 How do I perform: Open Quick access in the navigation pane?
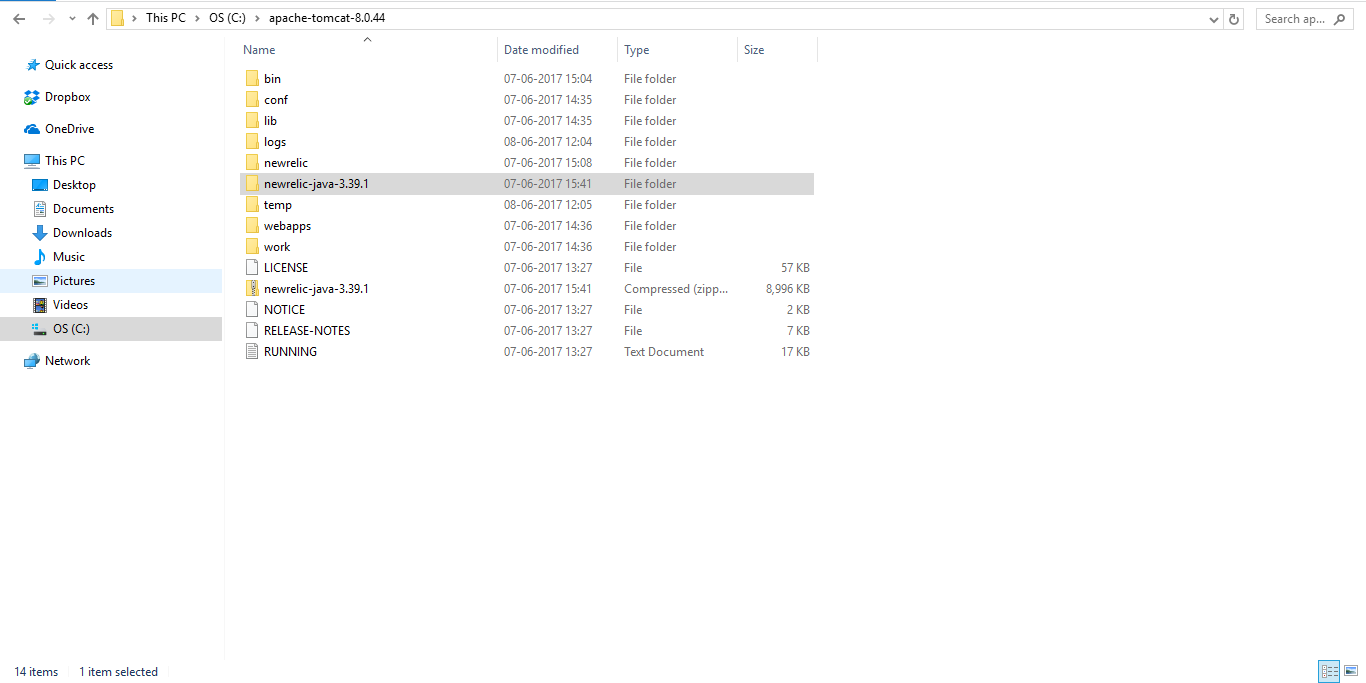click(79, 65)
